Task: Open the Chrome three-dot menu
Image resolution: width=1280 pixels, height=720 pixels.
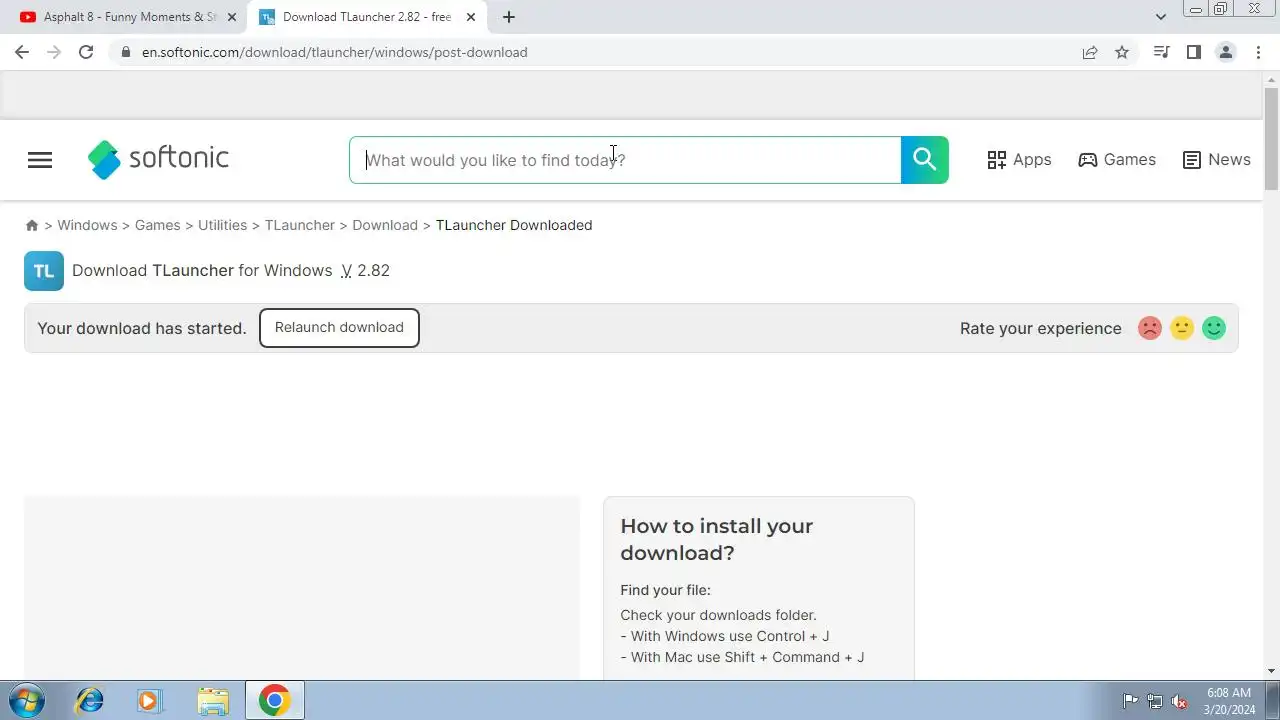Action: point(1258,52)
